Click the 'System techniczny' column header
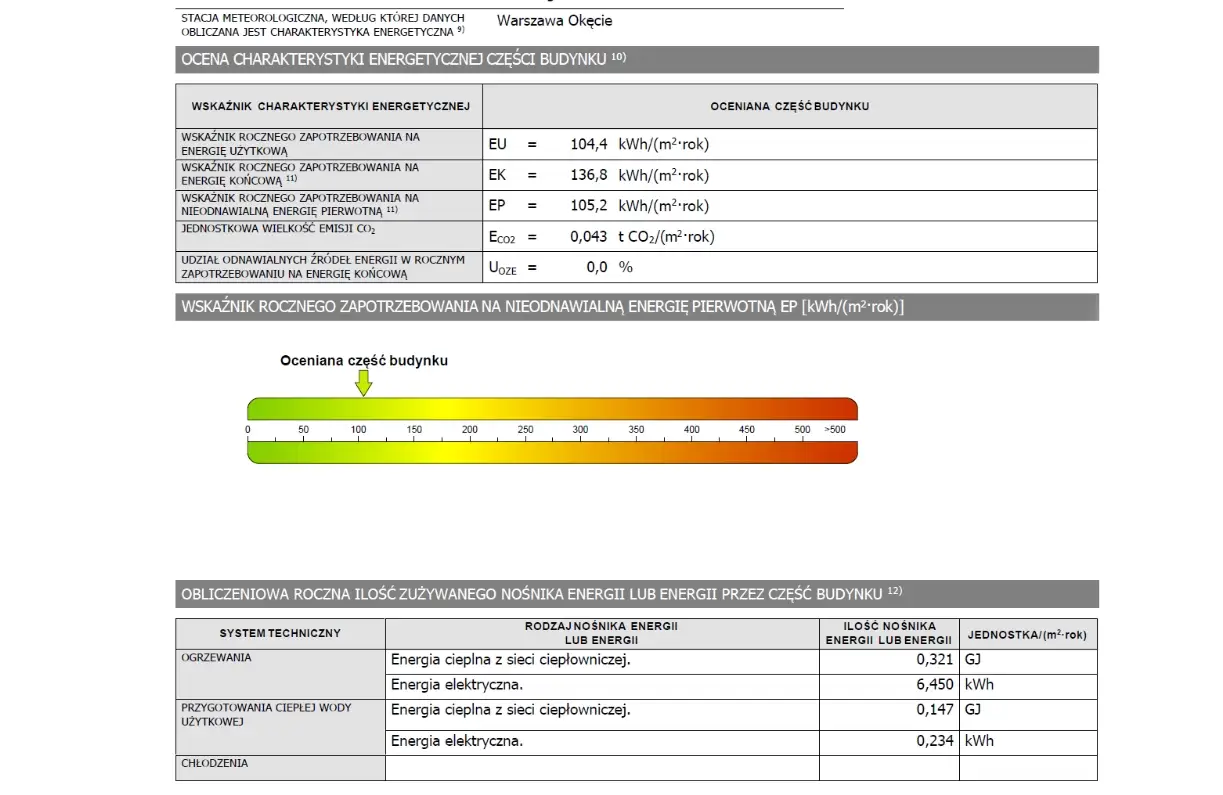 click(280, 633)
